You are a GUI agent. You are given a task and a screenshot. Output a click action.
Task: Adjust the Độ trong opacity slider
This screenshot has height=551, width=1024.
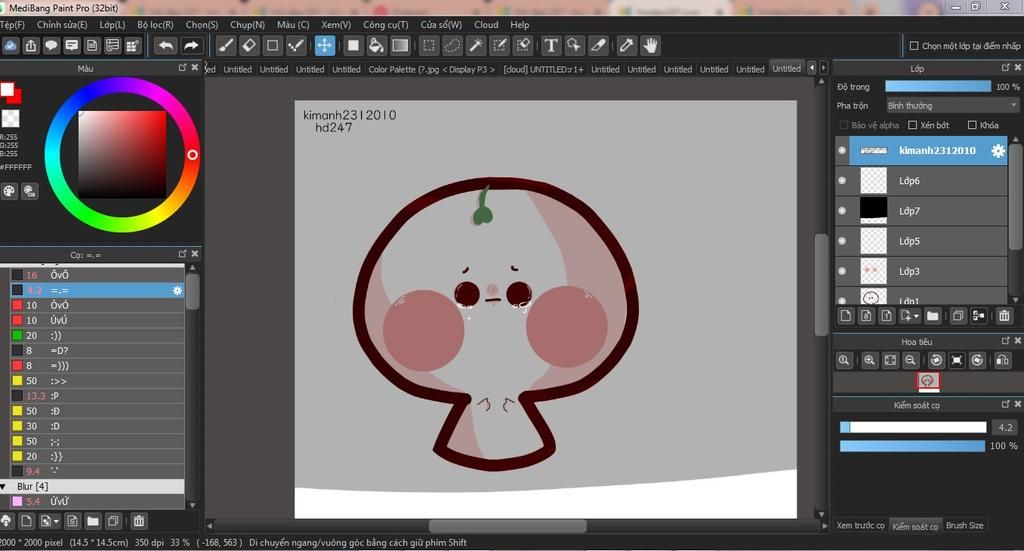[x=938, y=87]
